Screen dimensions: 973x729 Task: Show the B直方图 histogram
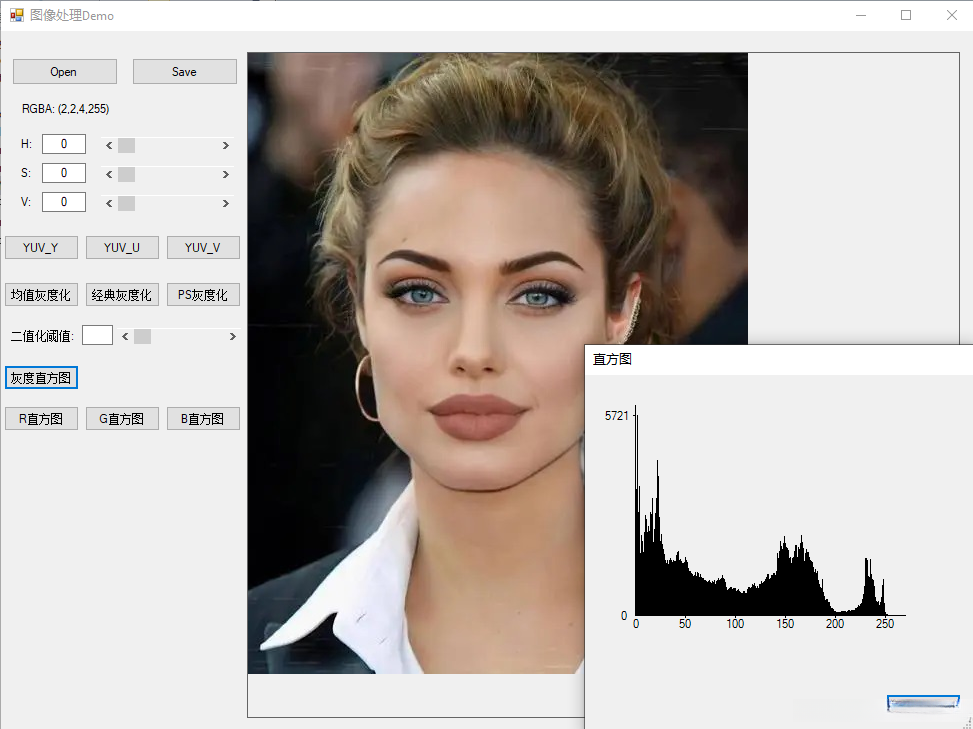click(x=203, y=419)
